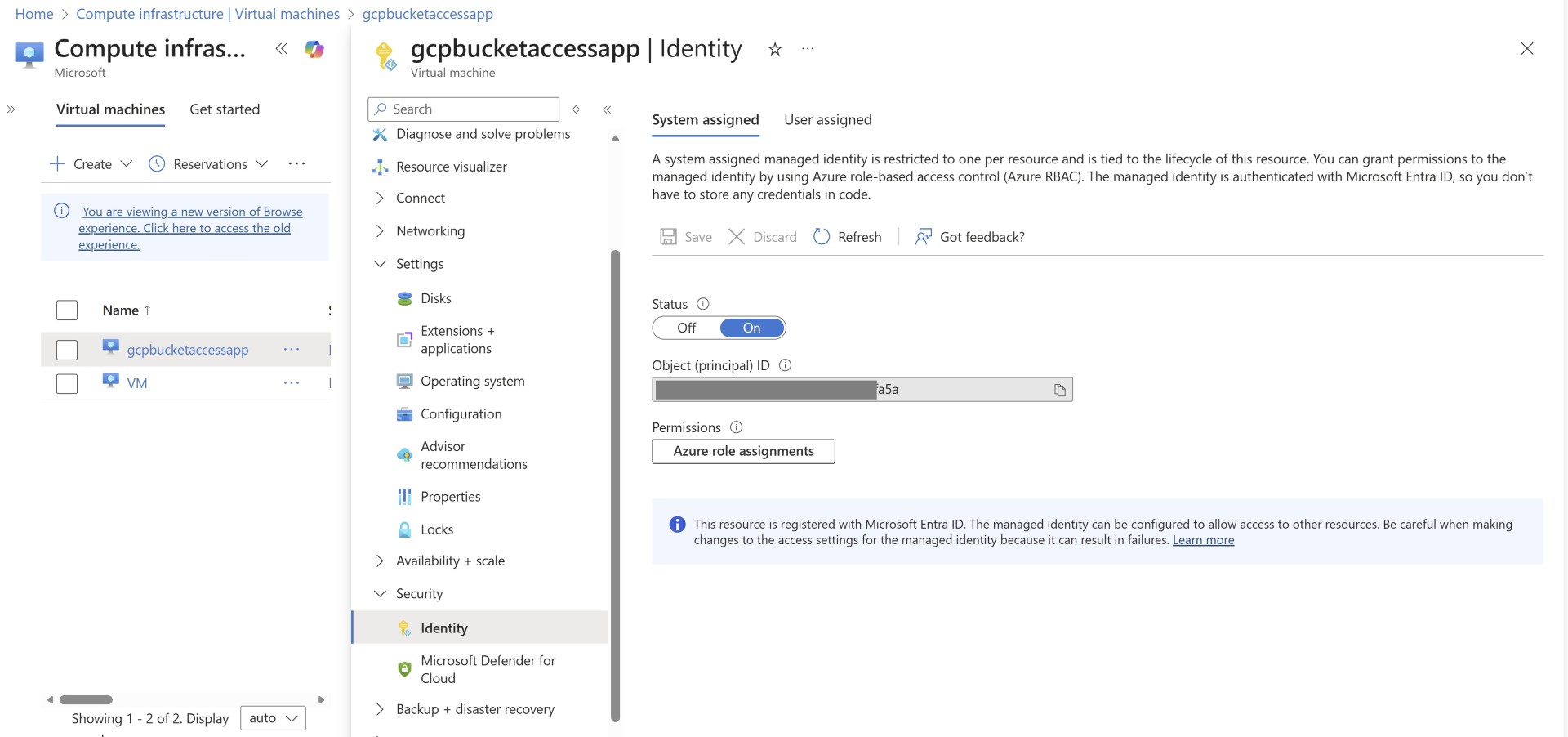Viewport: 1568px width, 737px height.
Task: Click info icon next to Permissions
Action: click(x=736, y=427)
